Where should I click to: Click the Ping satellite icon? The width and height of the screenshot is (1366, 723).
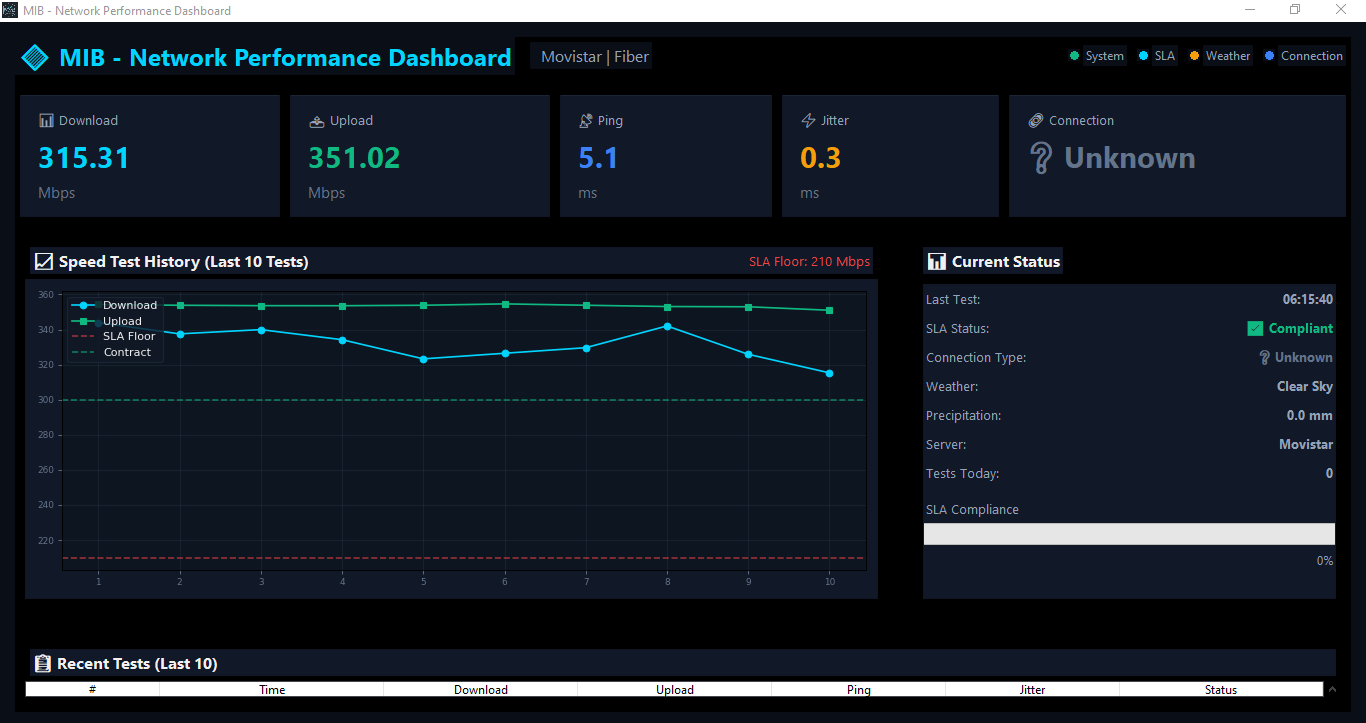(586, 121)
